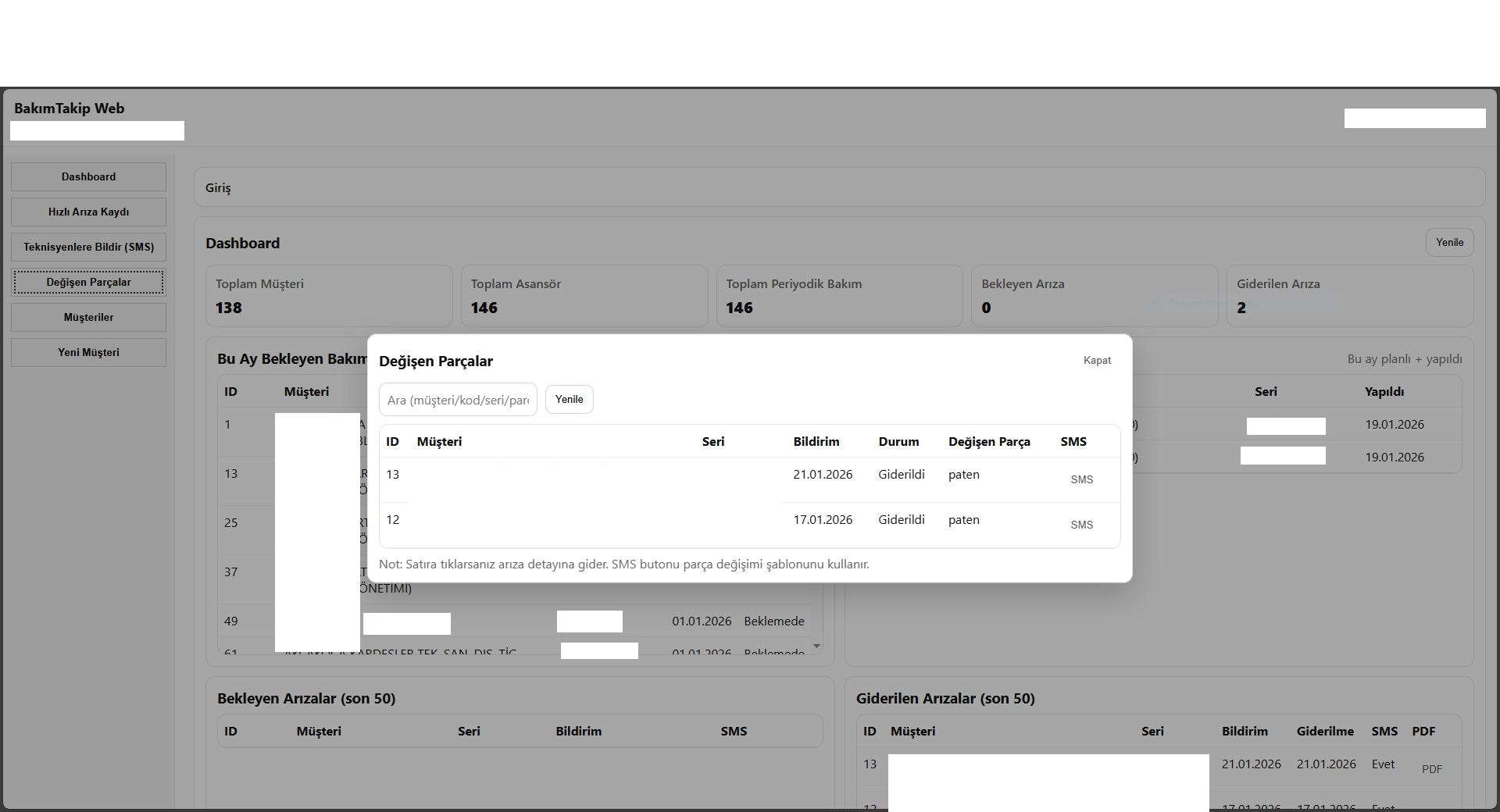Click the Durum column header in dialog
The height and width of the screenshot is (812, 1500).
898,442
